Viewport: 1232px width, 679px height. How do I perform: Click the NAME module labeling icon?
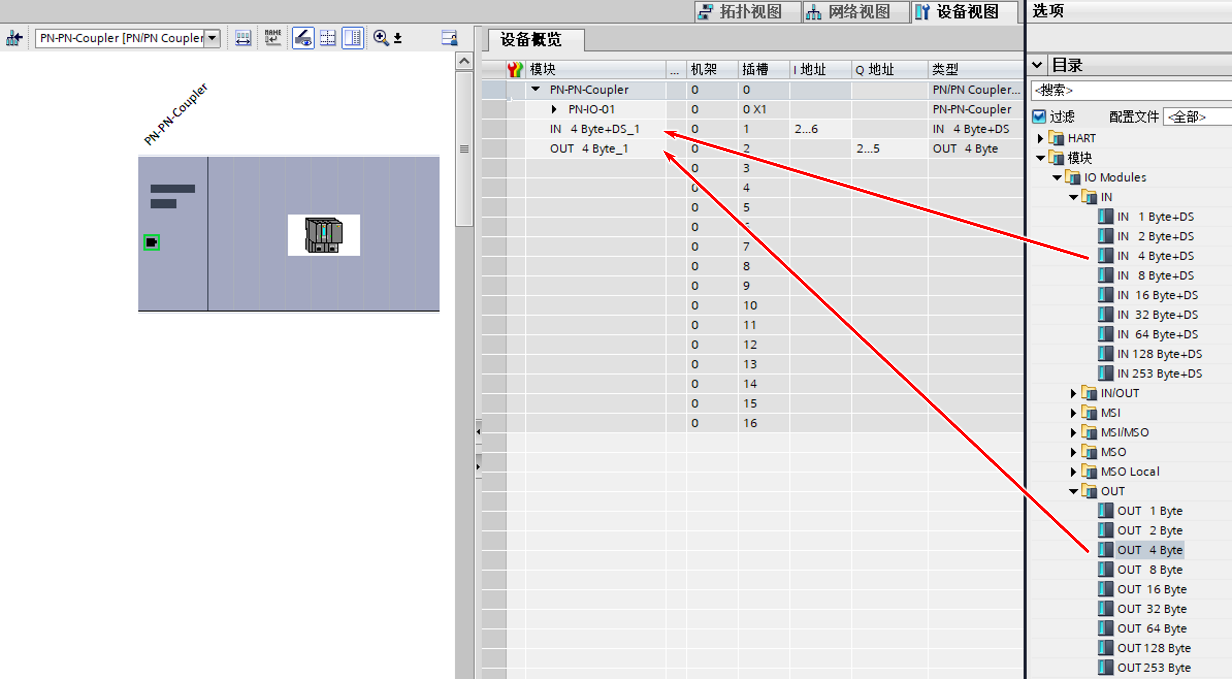click(x=273, y=38)
